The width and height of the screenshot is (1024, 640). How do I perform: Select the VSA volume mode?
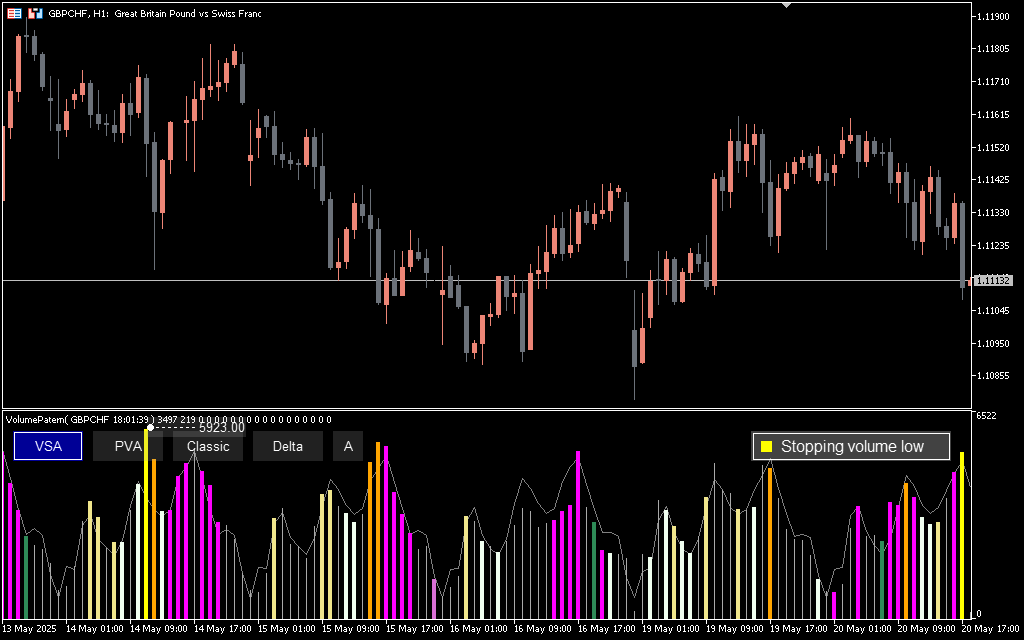tap(48, 446)
